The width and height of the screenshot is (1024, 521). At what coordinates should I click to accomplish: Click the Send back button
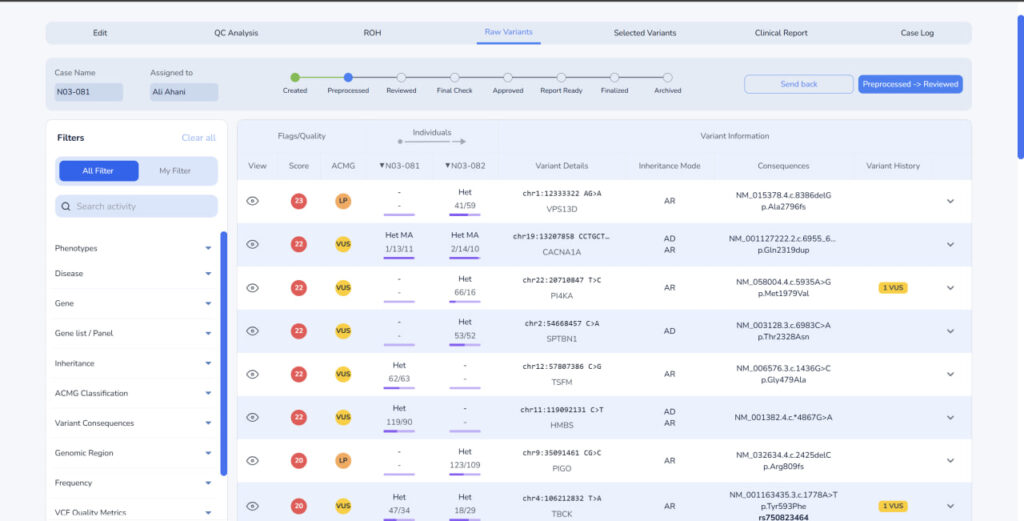[799, 84]
